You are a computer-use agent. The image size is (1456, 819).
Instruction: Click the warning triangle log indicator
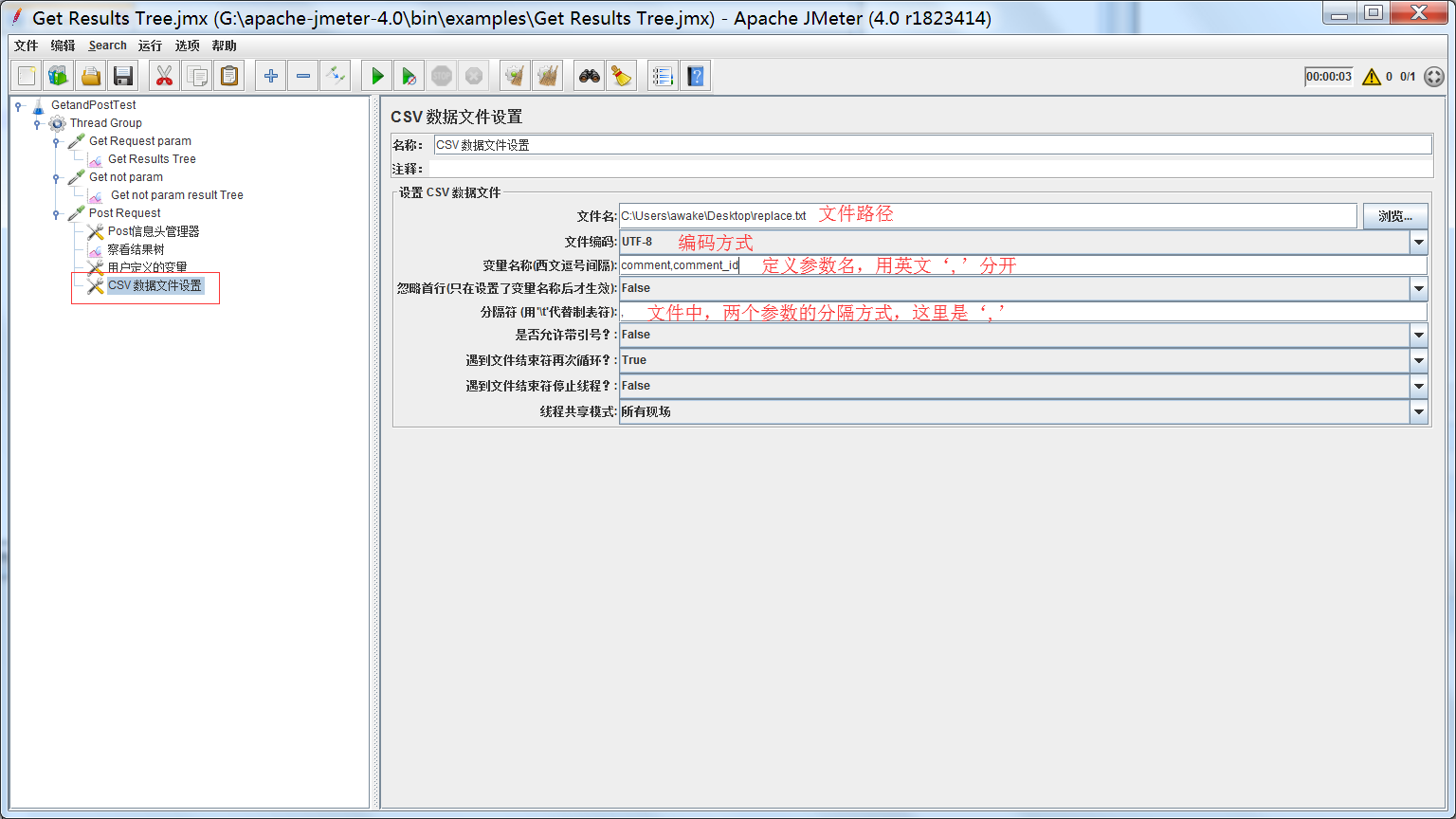point(1371,77)
